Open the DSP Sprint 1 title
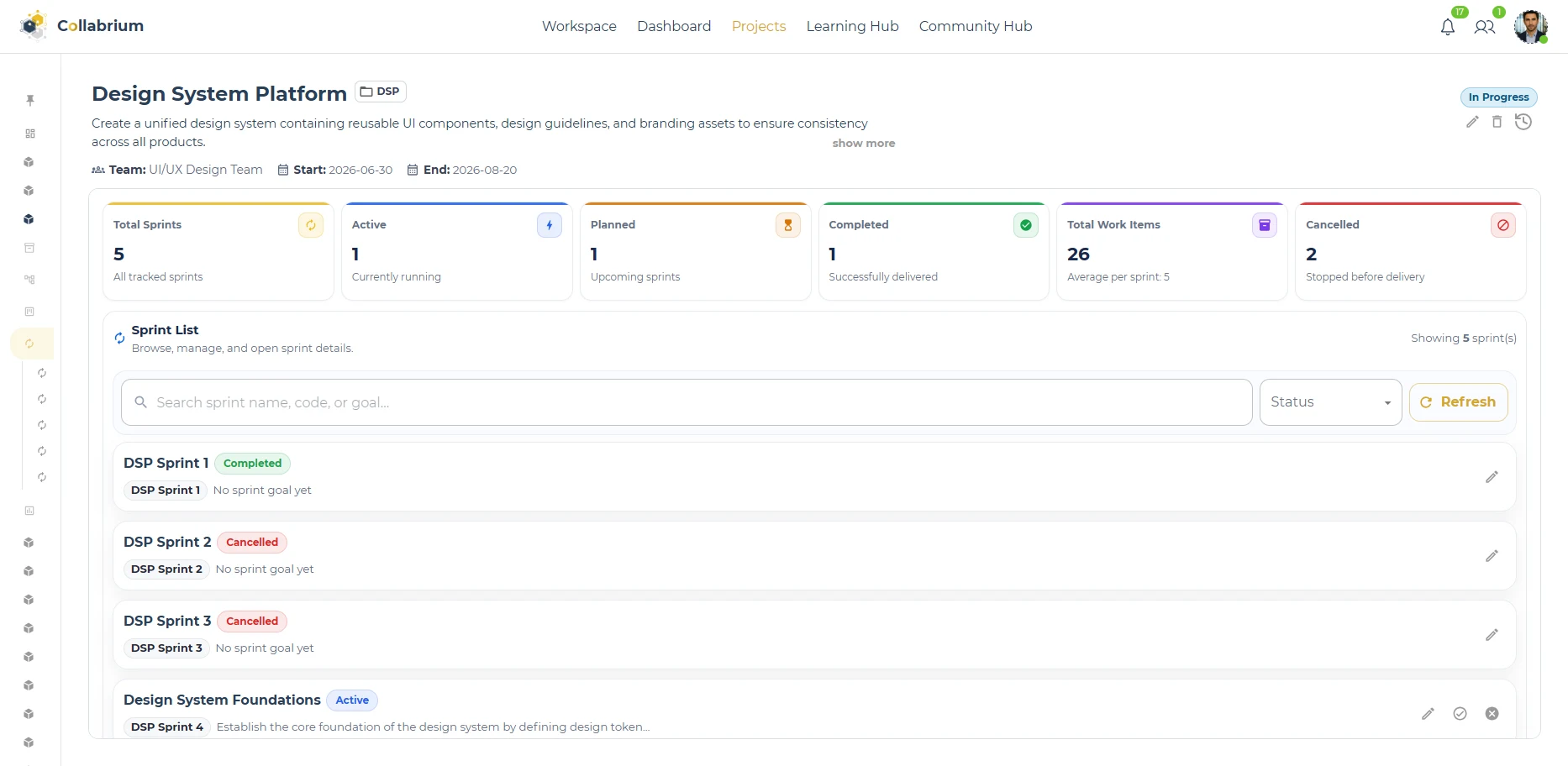The height and width of the screenshot is (766, 1568). point(166,463)
